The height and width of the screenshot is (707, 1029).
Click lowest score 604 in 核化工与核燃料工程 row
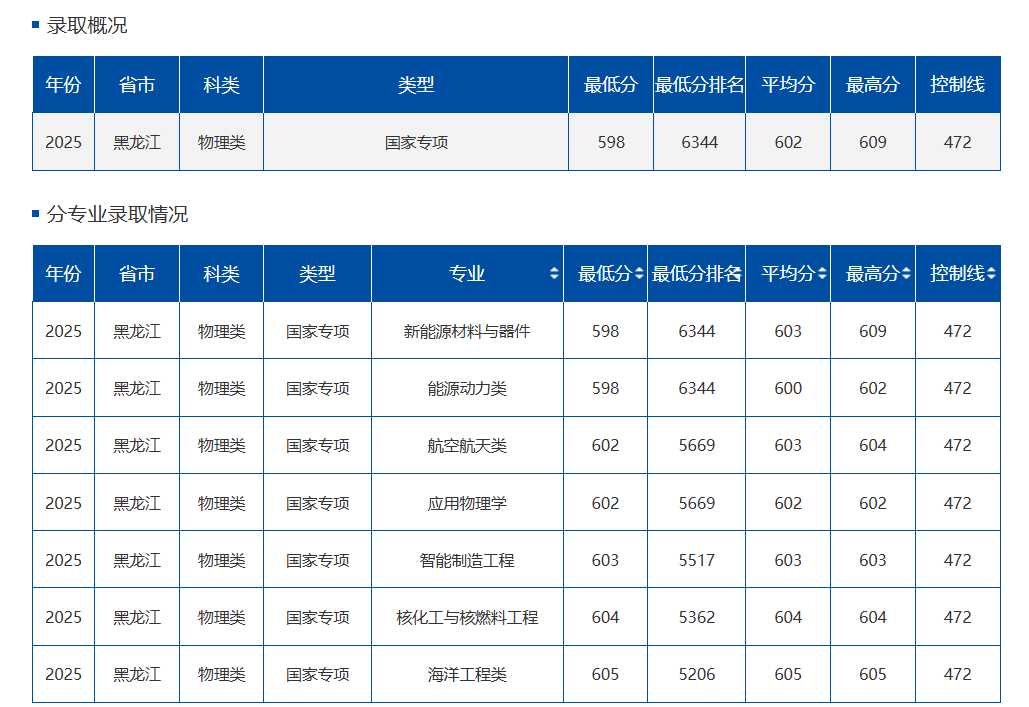tap(605, 617)
